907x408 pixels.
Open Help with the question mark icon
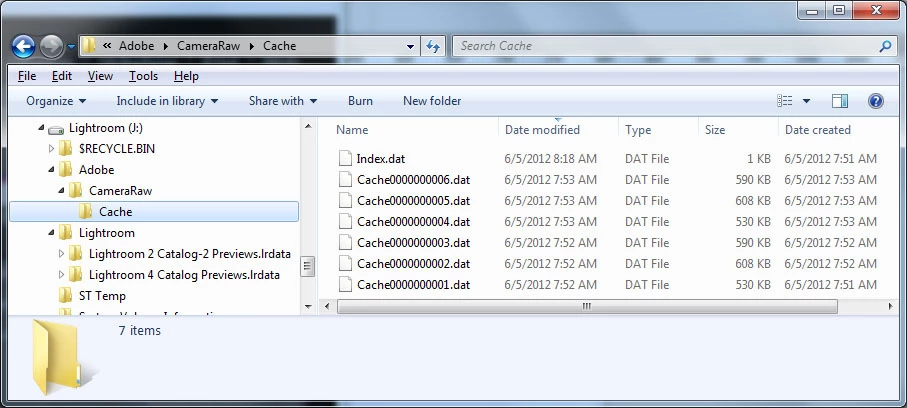coord(876,101)
